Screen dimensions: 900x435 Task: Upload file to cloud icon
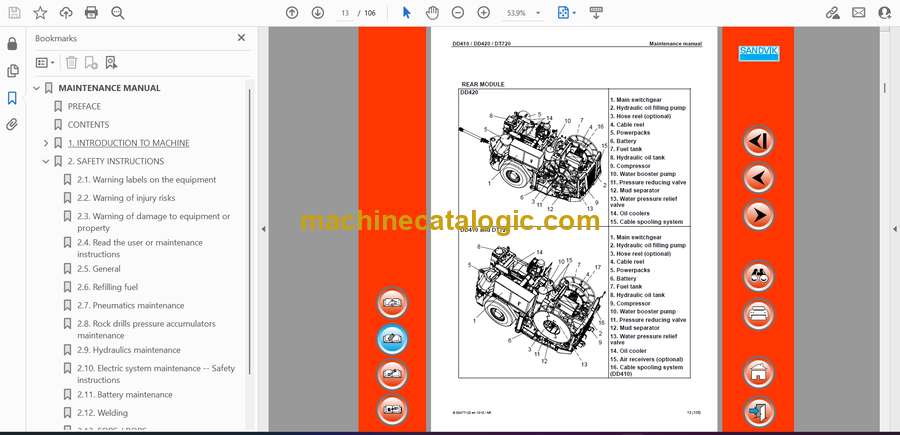(66, 13)
